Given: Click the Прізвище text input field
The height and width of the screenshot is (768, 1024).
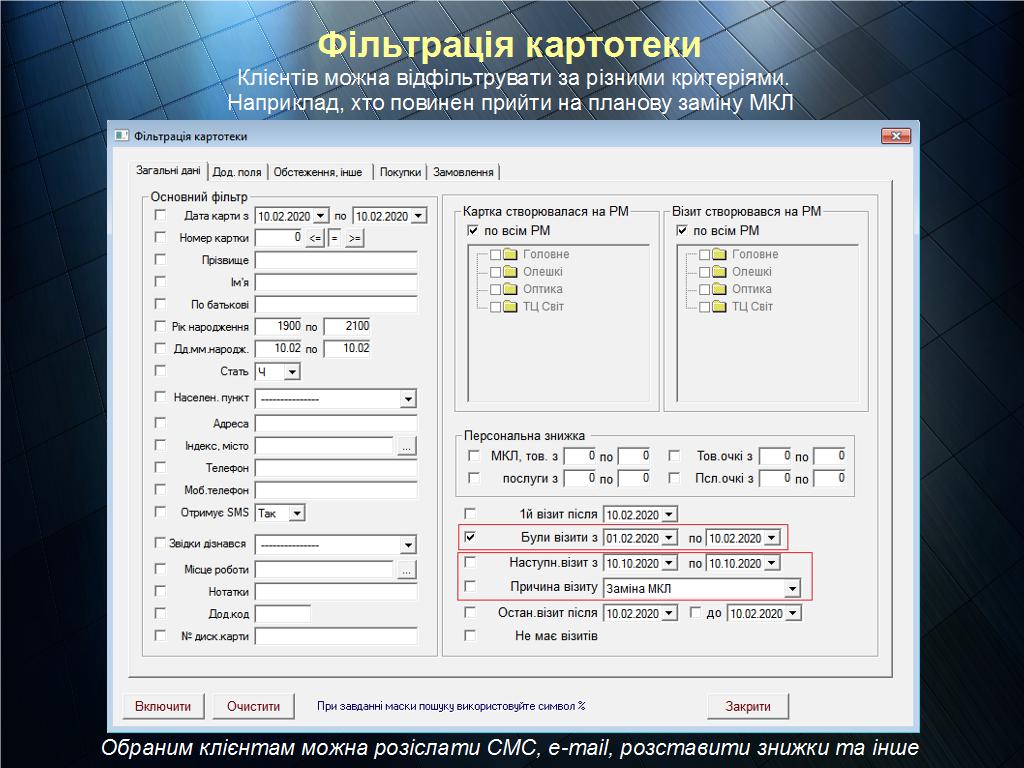Looking at the screenshot, I should pos(335,261).
